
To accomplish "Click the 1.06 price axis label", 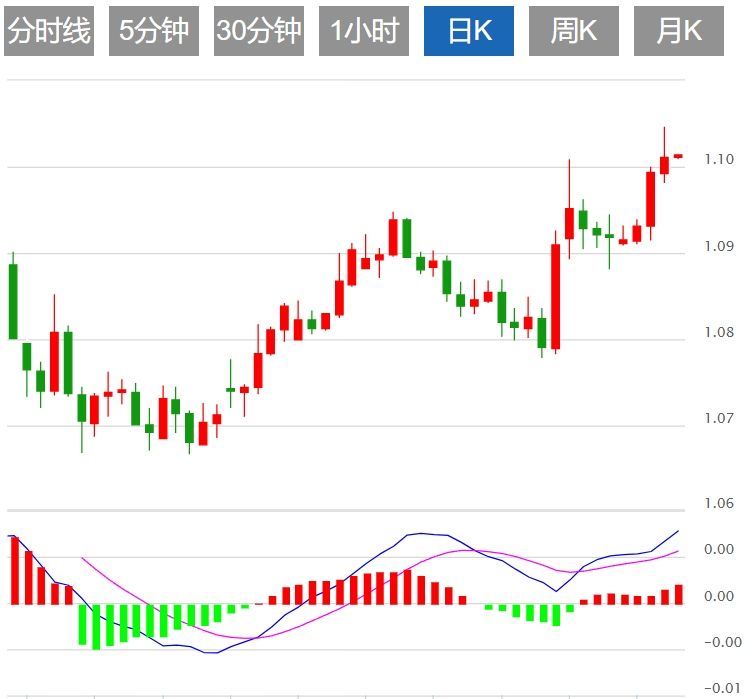I will pyautogui.click(x=719, y=503).
